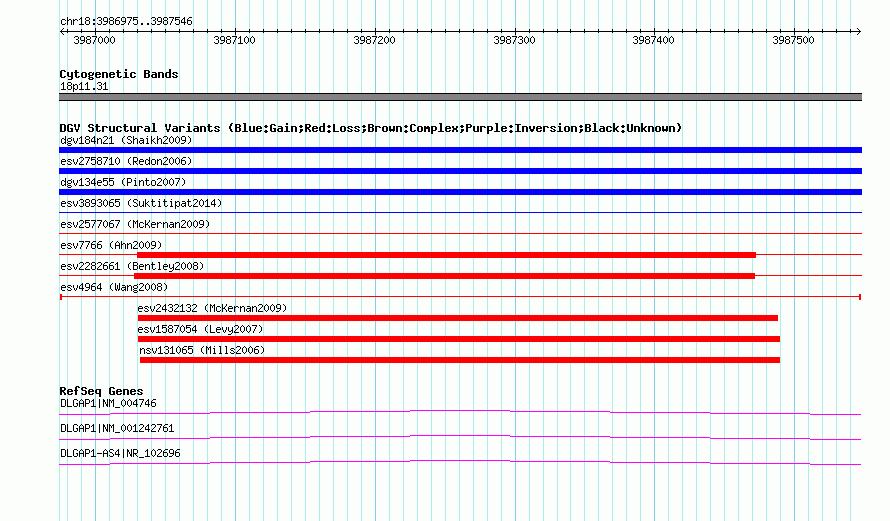
Task: Click the 3987500 ruler coordinate
Action: coord(793,40)
